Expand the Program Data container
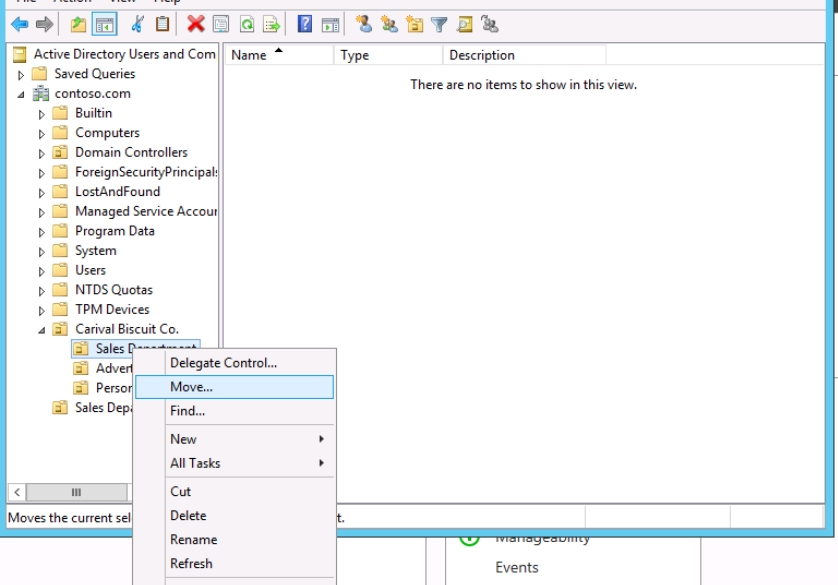This screenshot has height=585, width=838. click(x=41, y=232)
